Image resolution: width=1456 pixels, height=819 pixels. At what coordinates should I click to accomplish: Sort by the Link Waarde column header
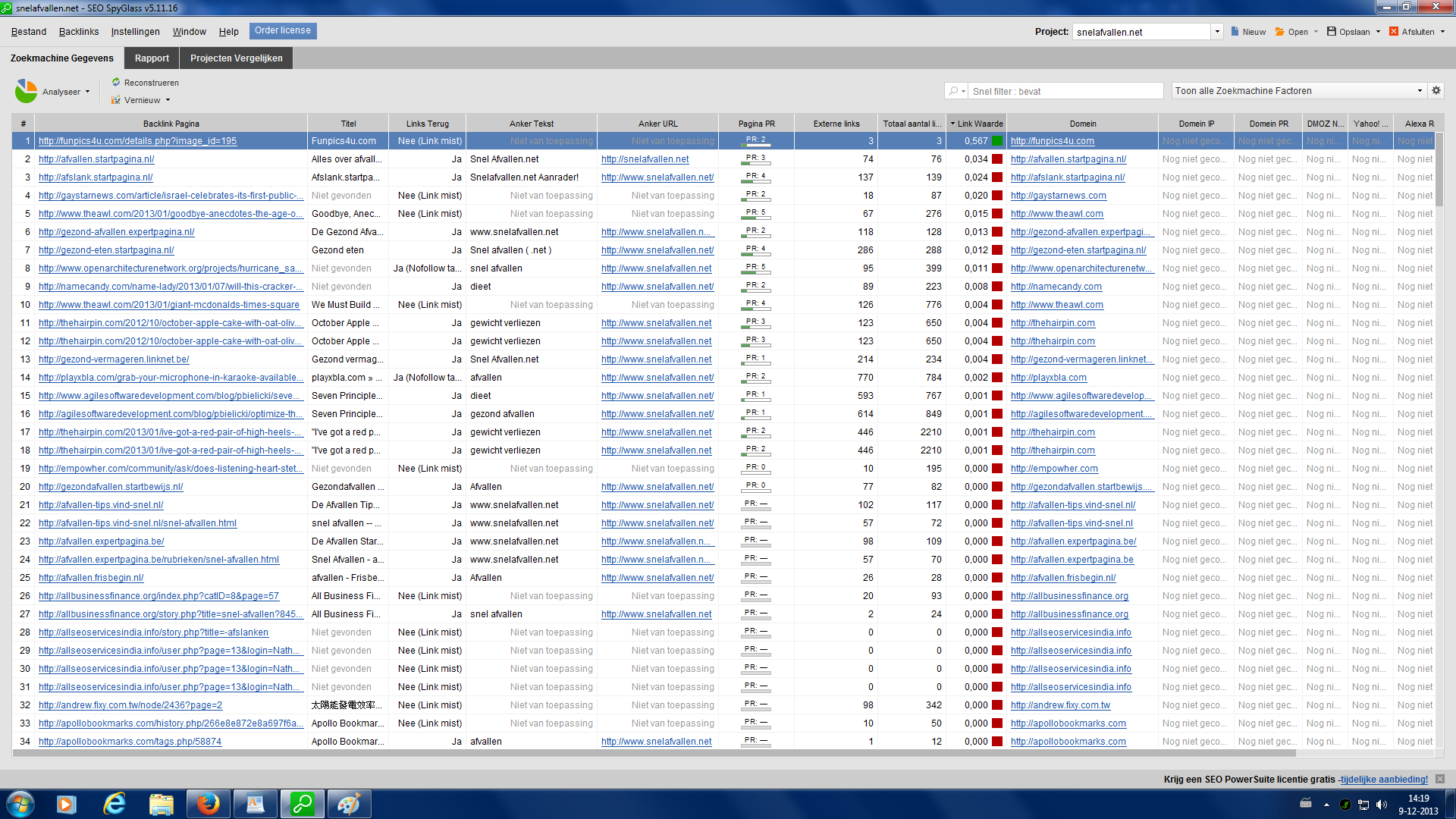click(977, 124)
